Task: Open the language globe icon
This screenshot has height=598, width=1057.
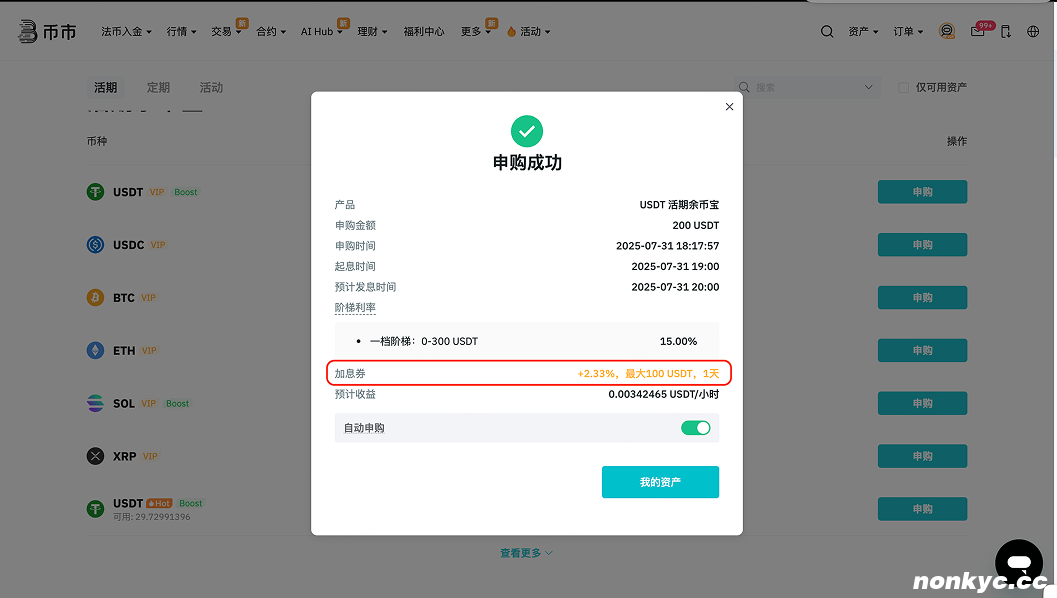Action: click(x=1033, y=31)
